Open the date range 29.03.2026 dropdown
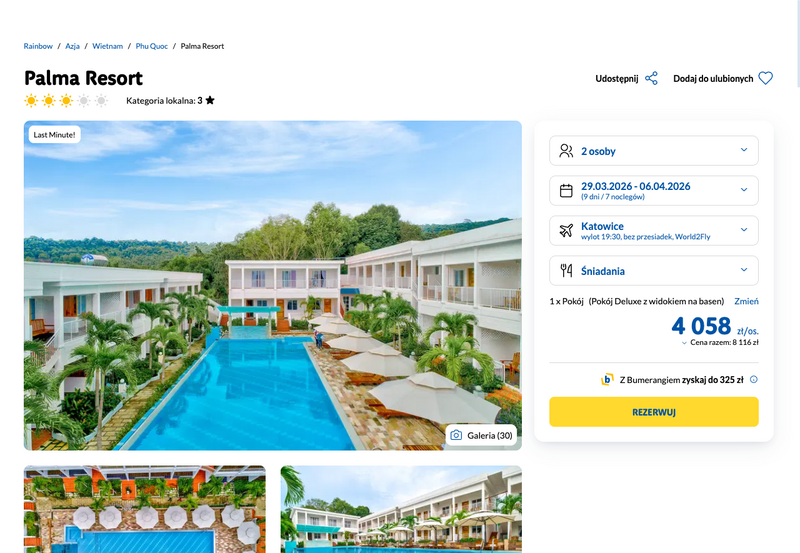 [654, 190]
